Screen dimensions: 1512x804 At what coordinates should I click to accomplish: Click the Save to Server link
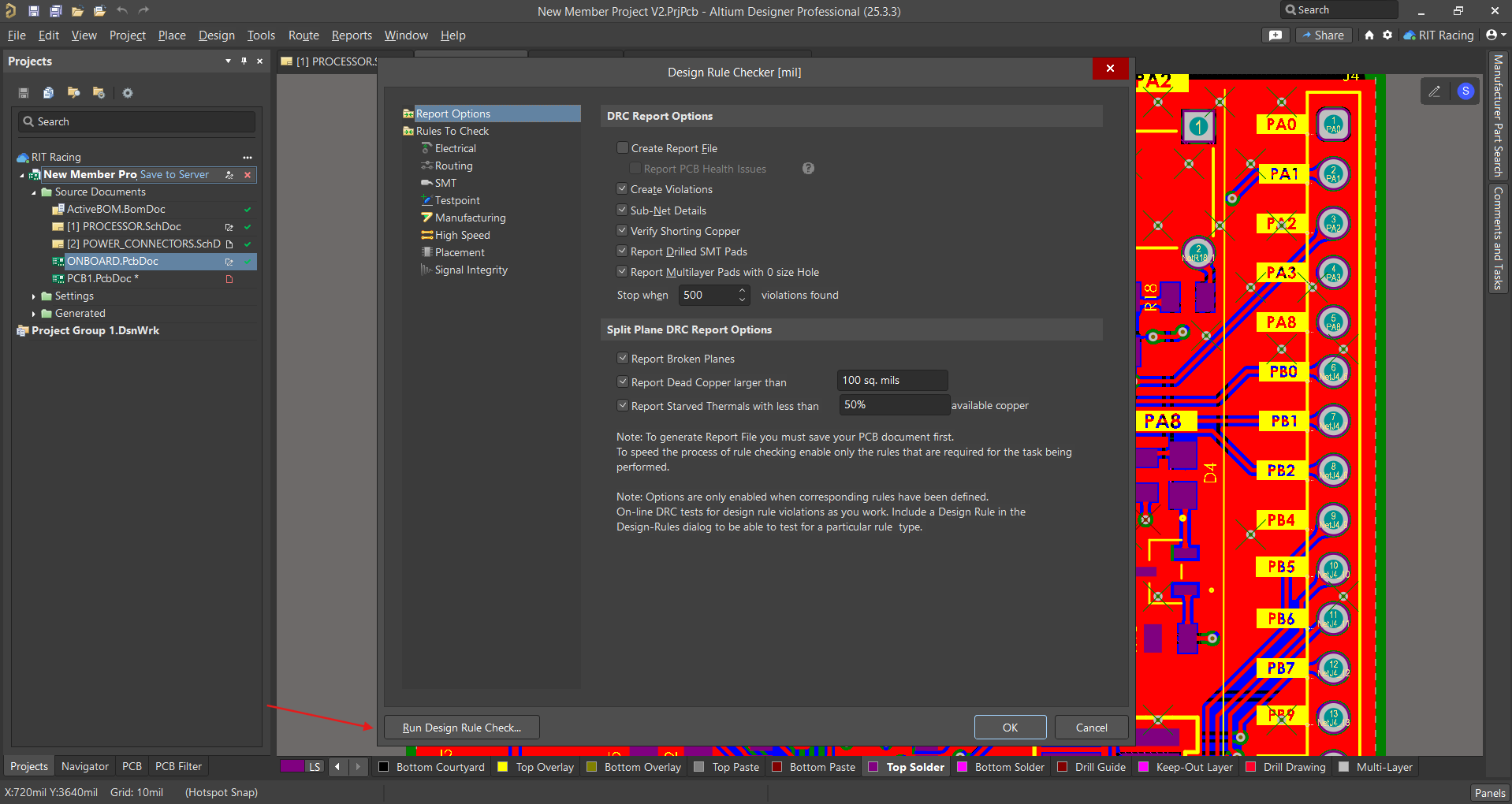174,175
